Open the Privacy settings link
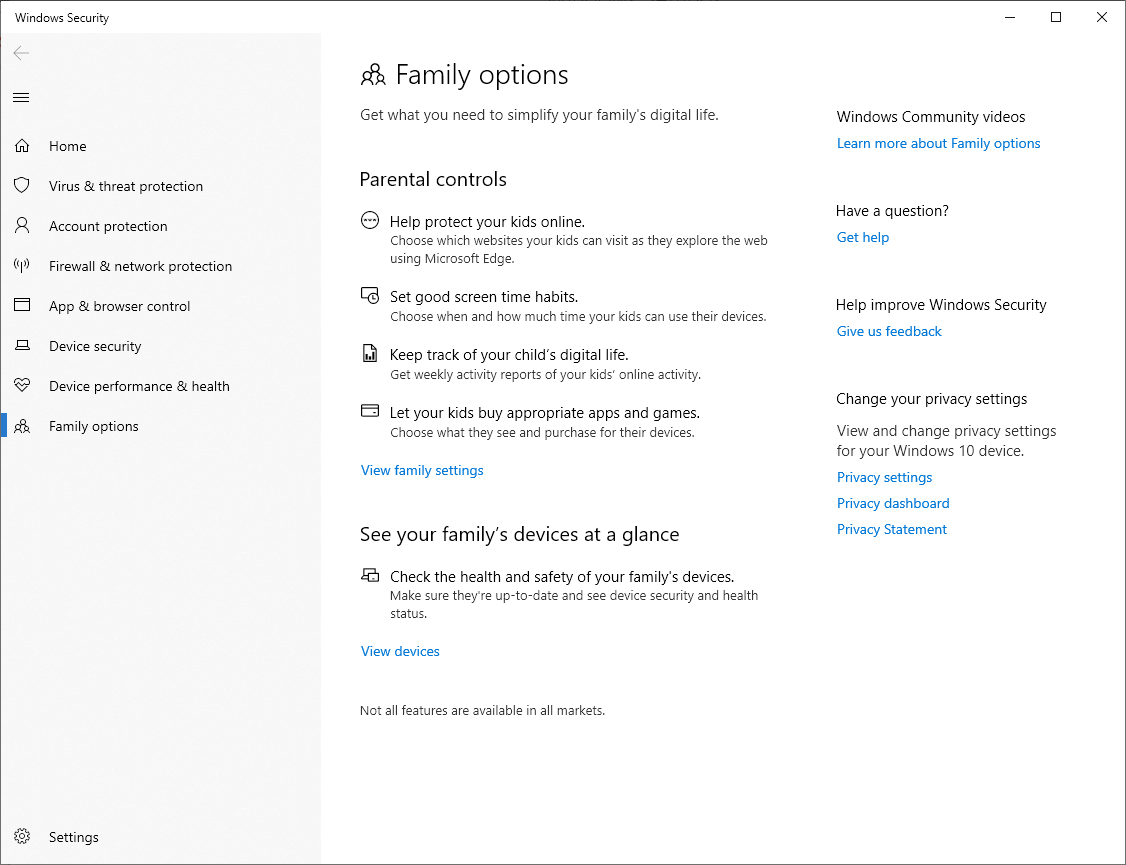Image resolution: width=1126 pixels, height=865 pixels. click(x=884, y=477)
